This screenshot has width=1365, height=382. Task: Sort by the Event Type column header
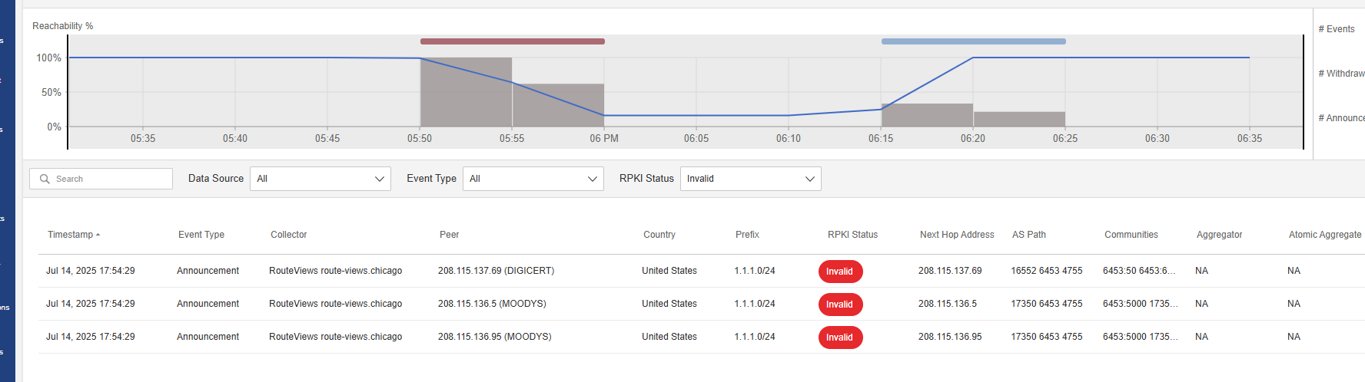pos(201,235)
